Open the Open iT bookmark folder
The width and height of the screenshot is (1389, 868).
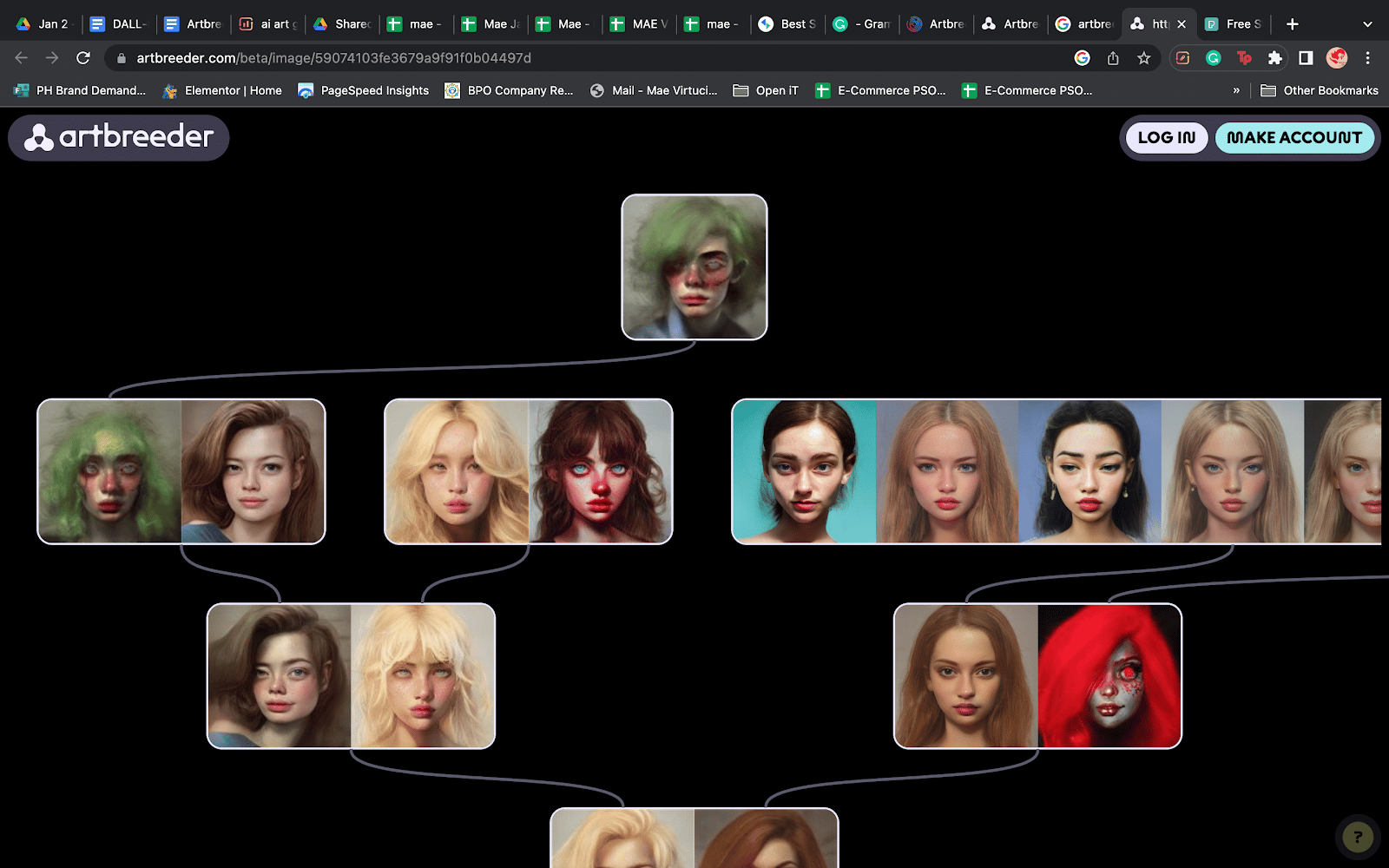click(766, 90)
